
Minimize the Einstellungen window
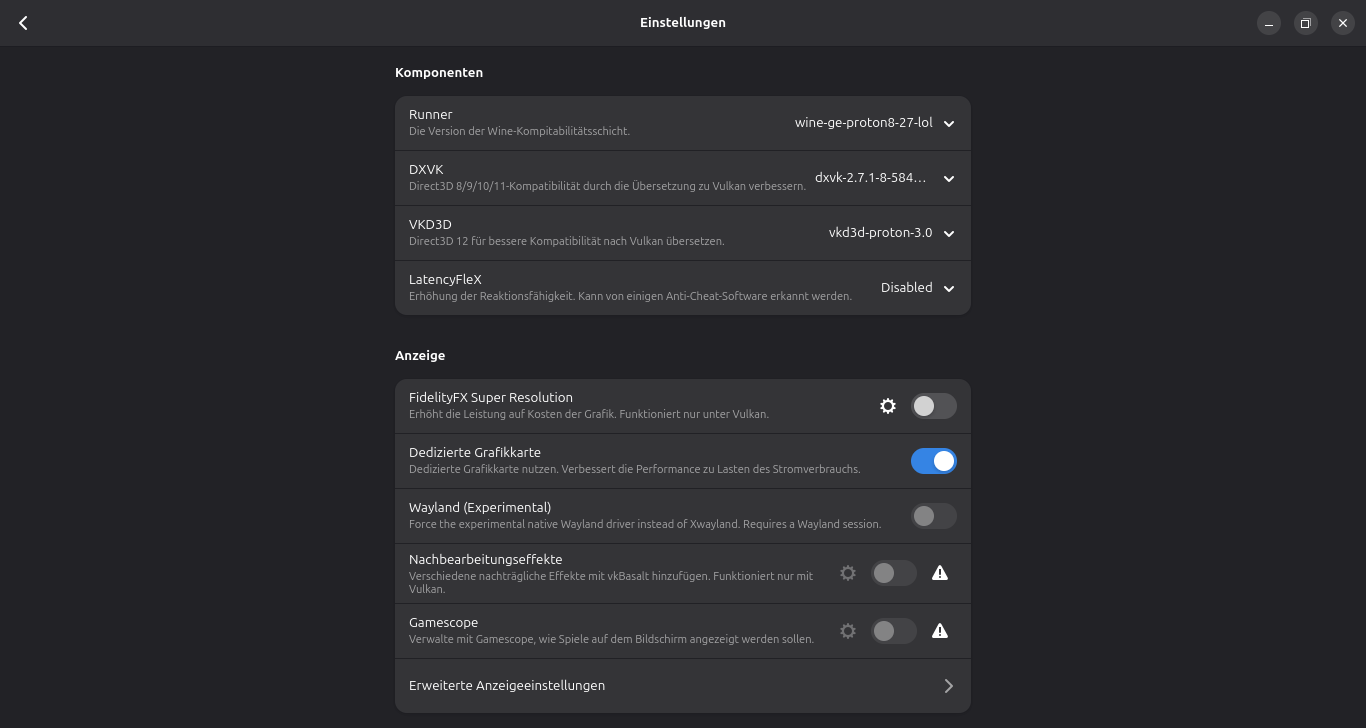click(1269, 23)
